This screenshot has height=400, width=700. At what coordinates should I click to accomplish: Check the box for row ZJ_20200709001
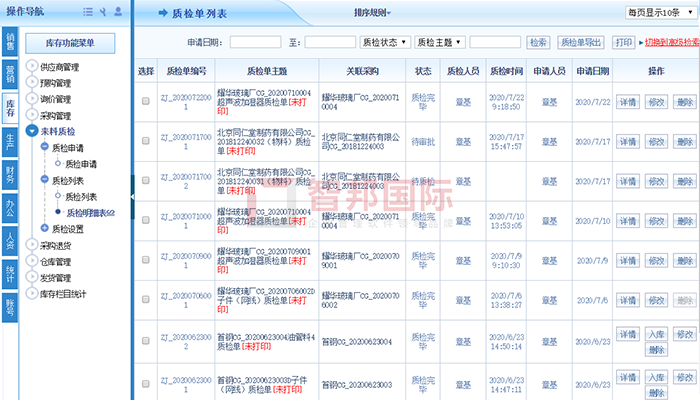[x=146, y=260]
